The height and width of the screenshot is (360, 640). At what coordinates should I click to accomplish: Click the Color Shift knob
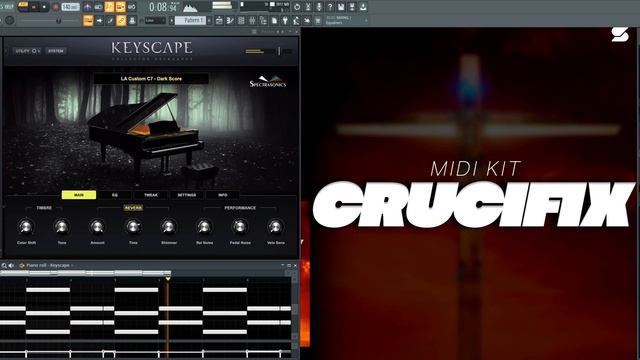[26, 227]
